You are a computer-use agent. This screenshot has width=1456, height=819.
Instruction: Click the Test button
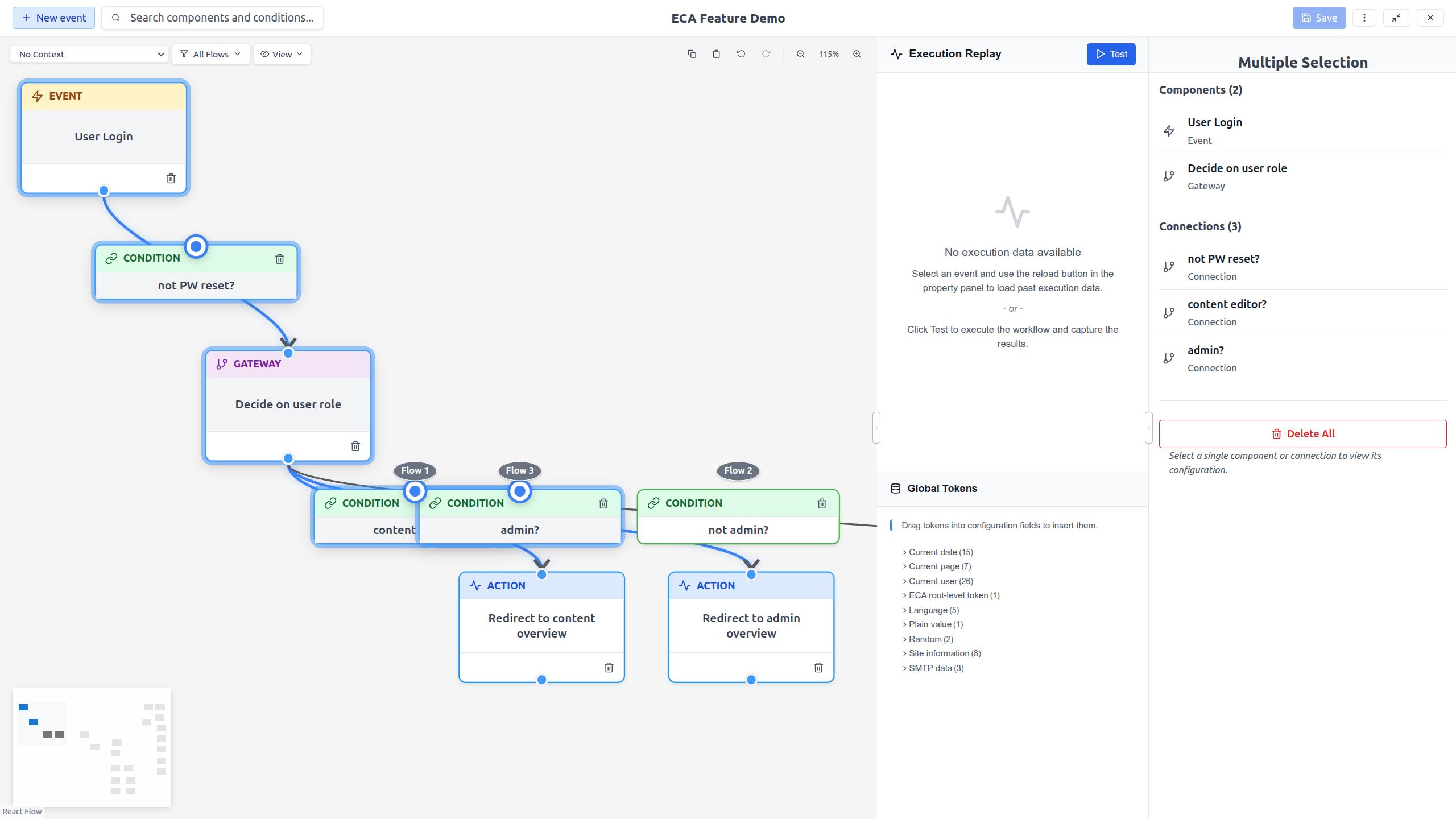coord(1111,54)
